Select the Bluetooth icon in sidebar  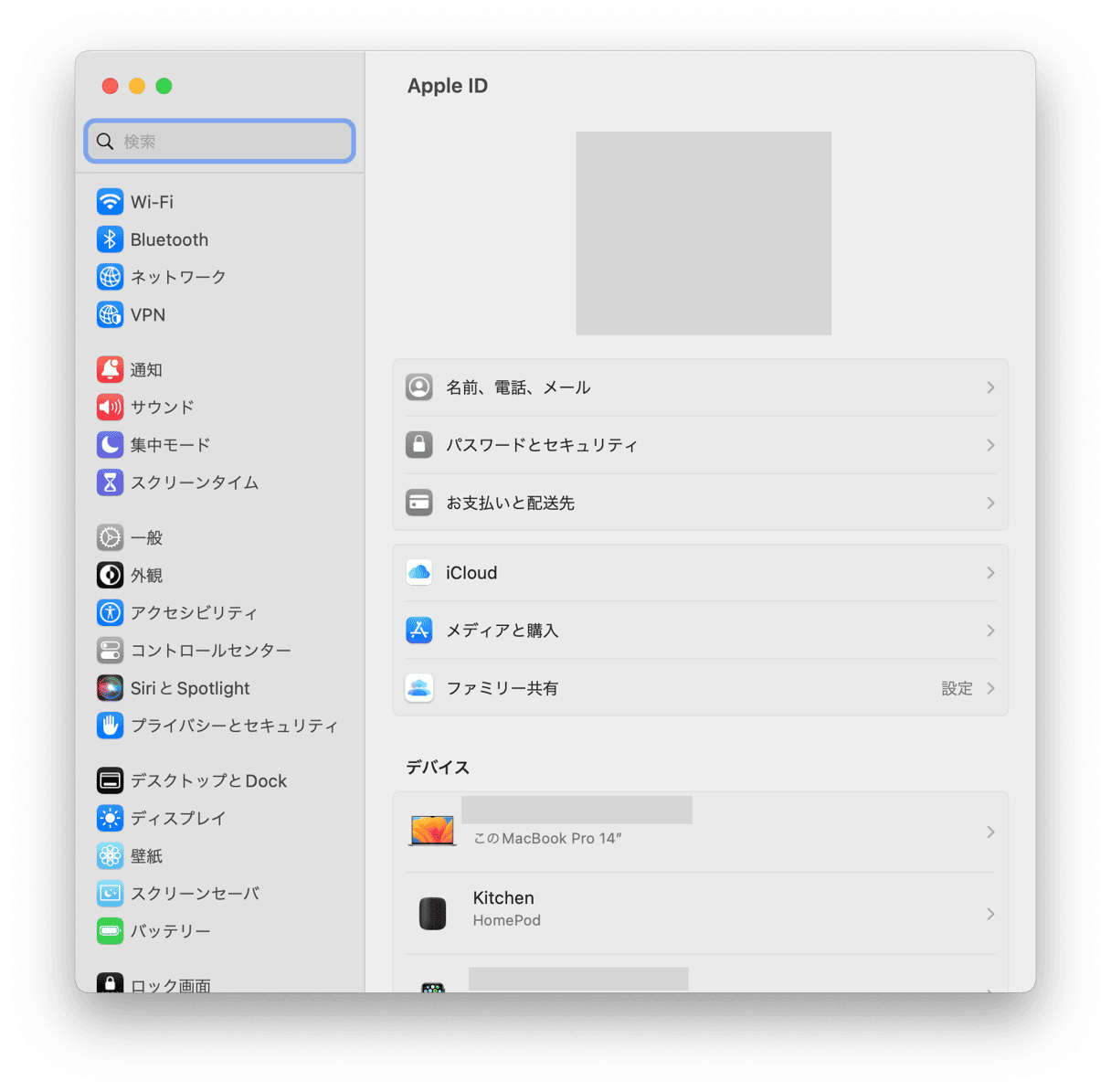[110, 239]
